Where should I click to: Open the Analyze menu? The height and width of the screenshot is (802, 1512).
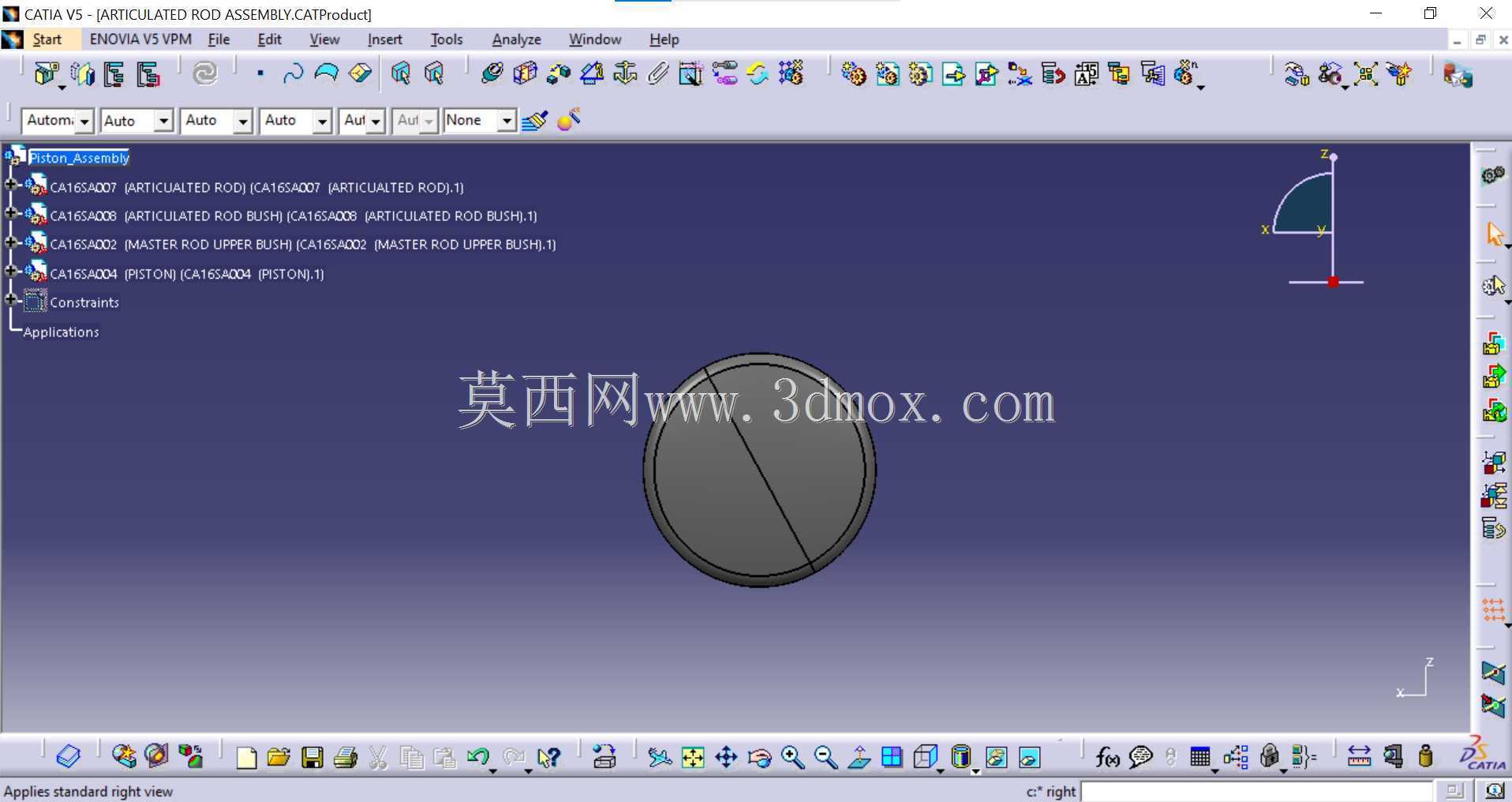(516, 39)
